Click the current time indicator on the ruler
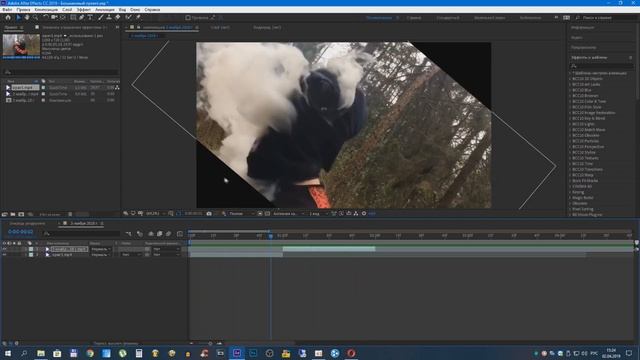 [270, 236]
